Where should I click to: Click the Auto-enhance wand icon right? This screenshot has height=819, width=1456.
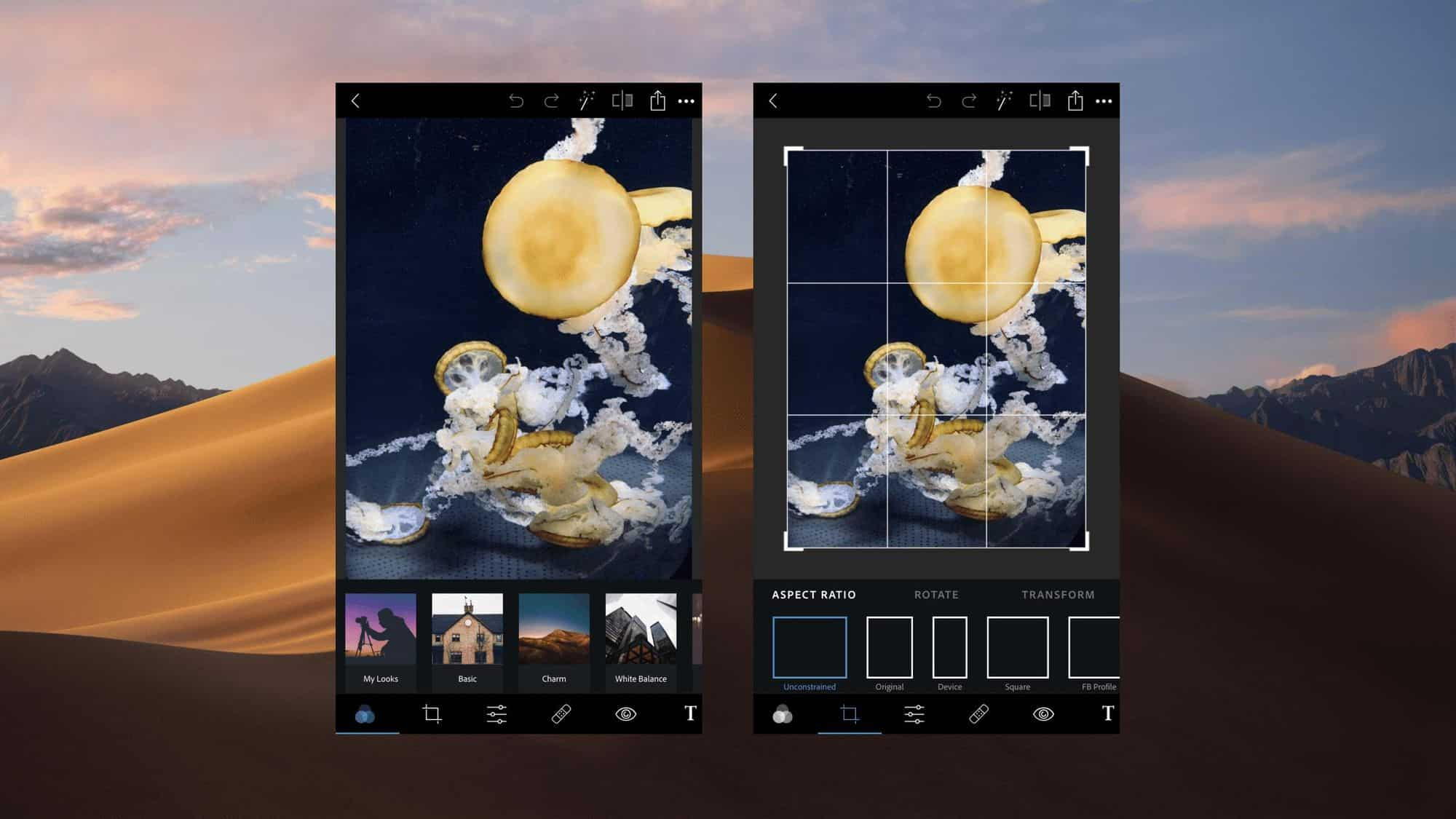click(1004, 100)
